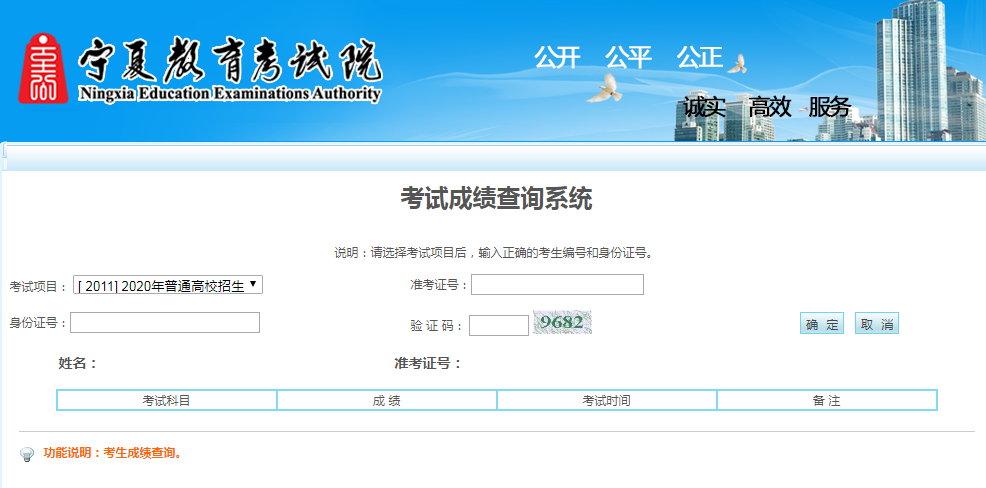
Task: Click the 考试时间 column header
Action: (606, 400)
